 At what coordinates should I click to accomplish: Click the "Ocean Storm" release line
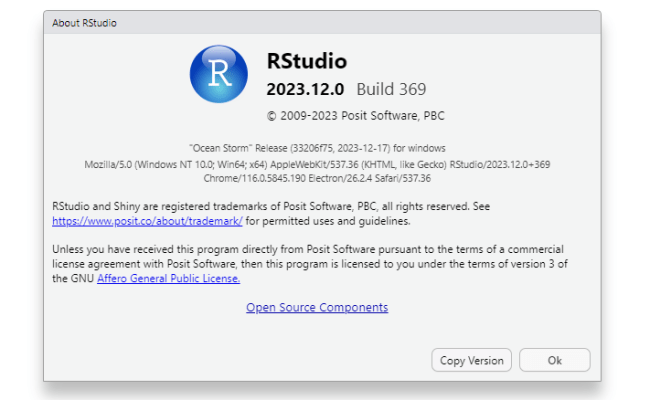click(x=317, y=148)
